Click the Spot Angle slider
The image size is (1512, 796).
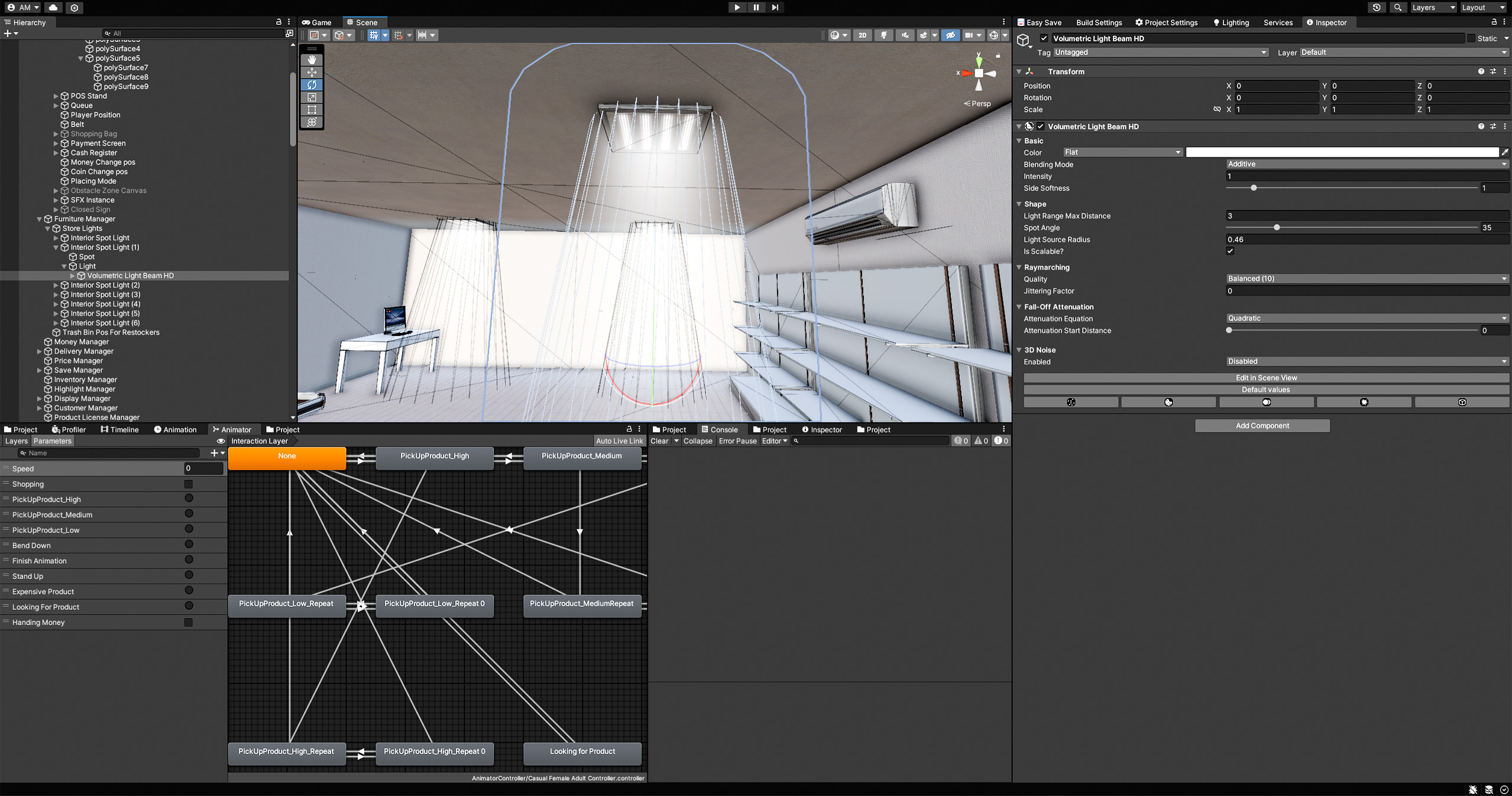[x=1351, y=227]
